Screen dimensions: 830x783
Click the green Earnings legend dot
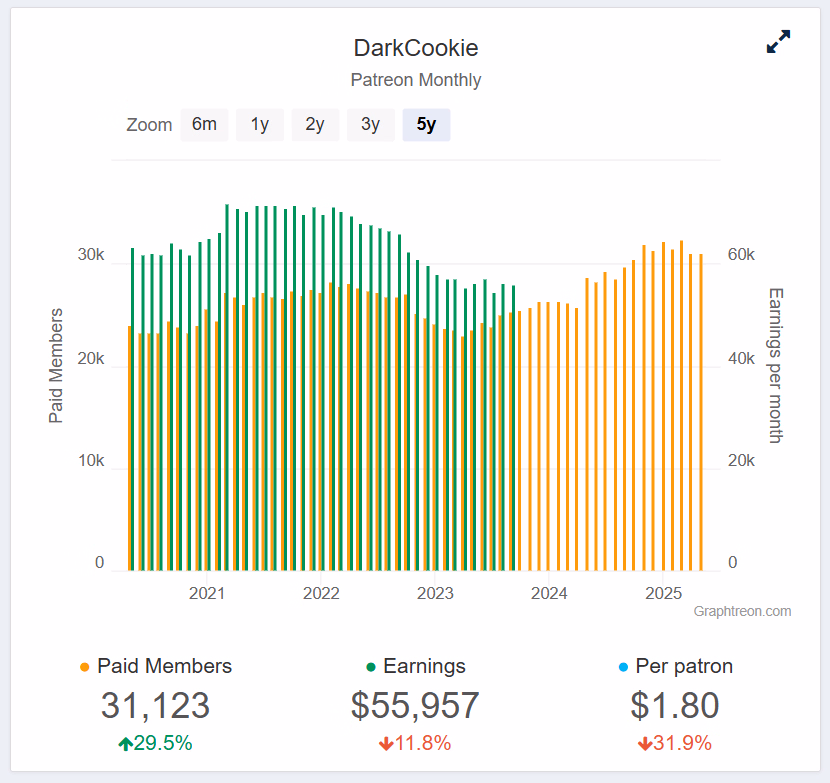point(371,667)
